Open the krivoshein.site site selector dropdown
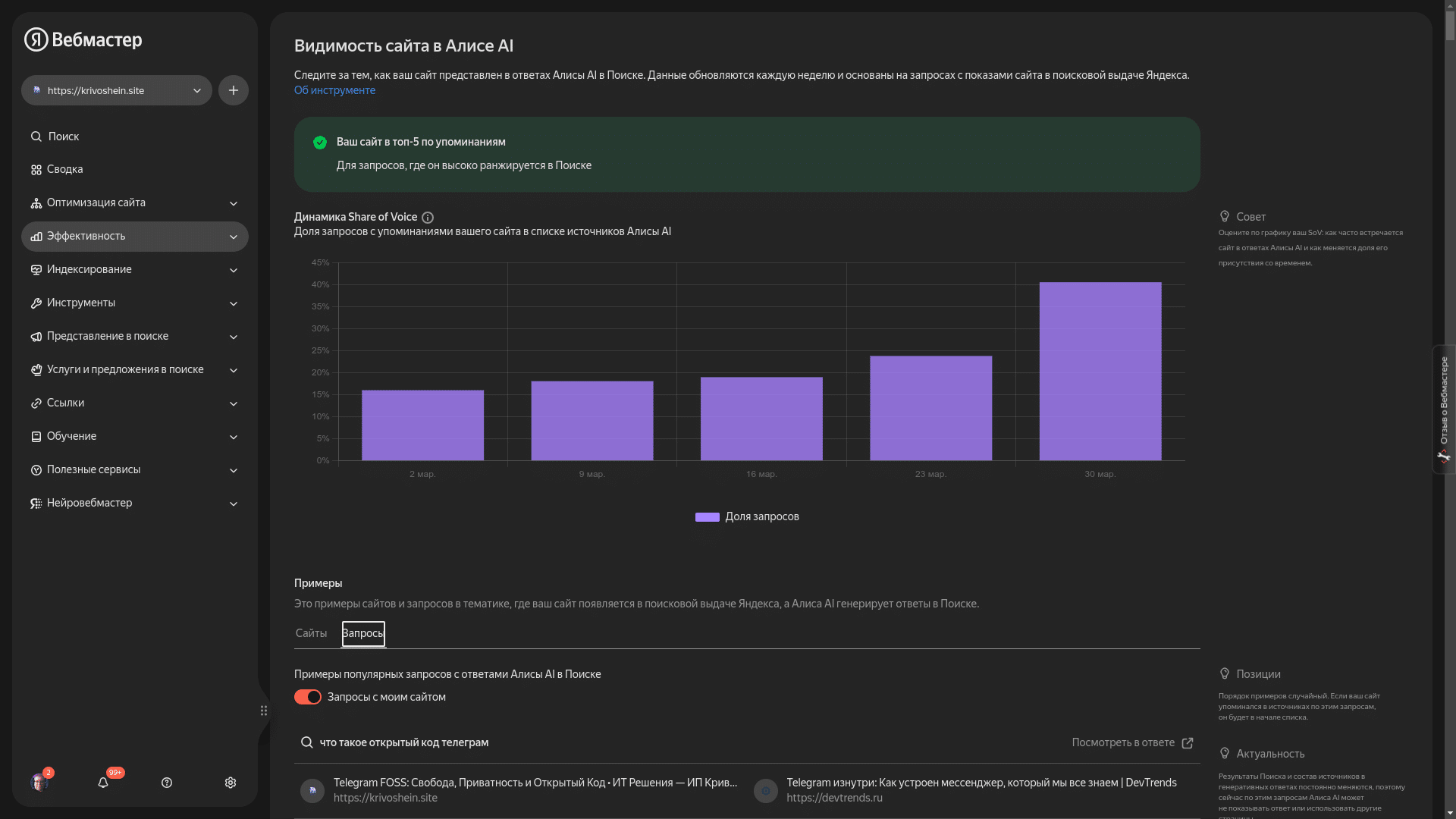The width and height of the screenshot is (1456, 819). coord(117,90)
